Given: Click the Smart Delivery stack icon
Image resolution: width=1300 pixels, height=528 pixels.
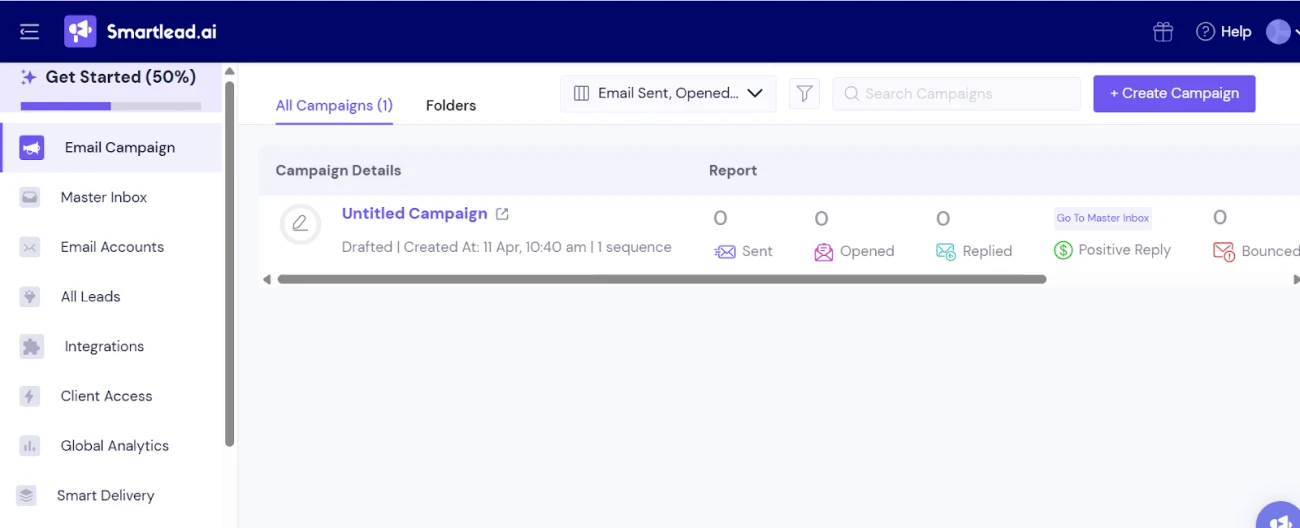Looking at the screenshot, I should coord(27,496).
